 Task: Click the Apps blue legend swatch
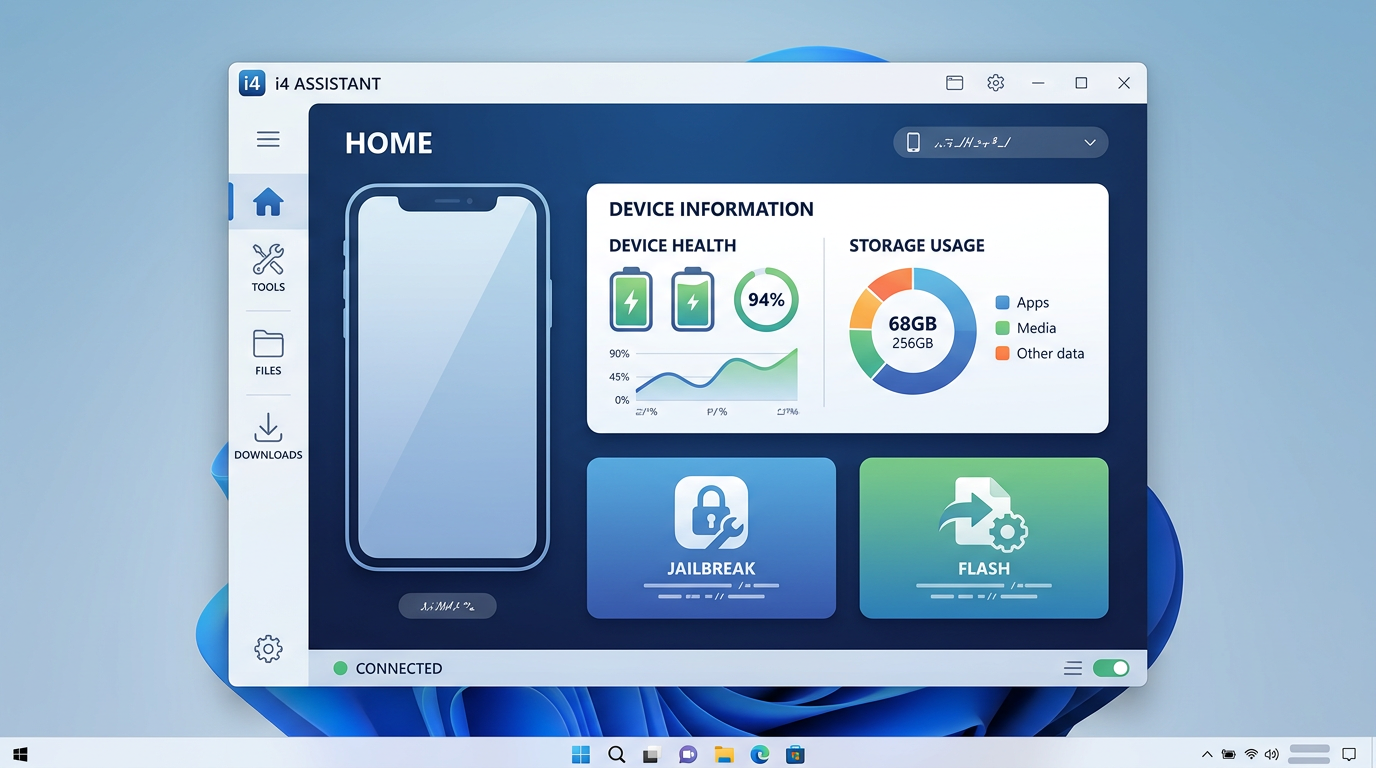click(1003, 303)
